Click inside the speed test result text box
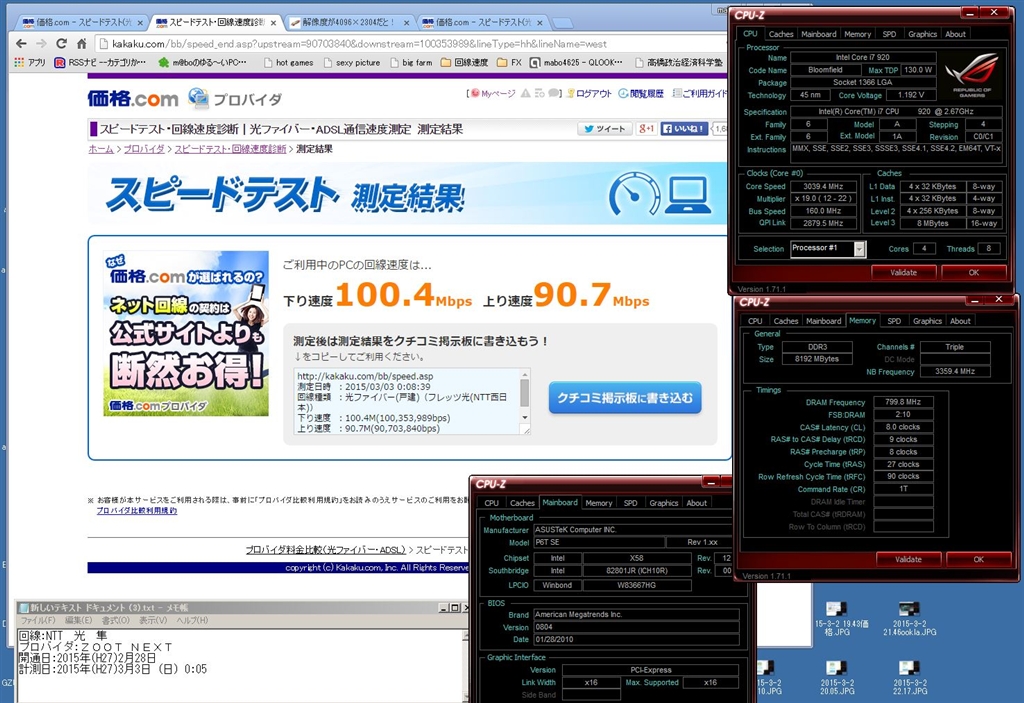The image size is (1024, 703). [407, 402]
